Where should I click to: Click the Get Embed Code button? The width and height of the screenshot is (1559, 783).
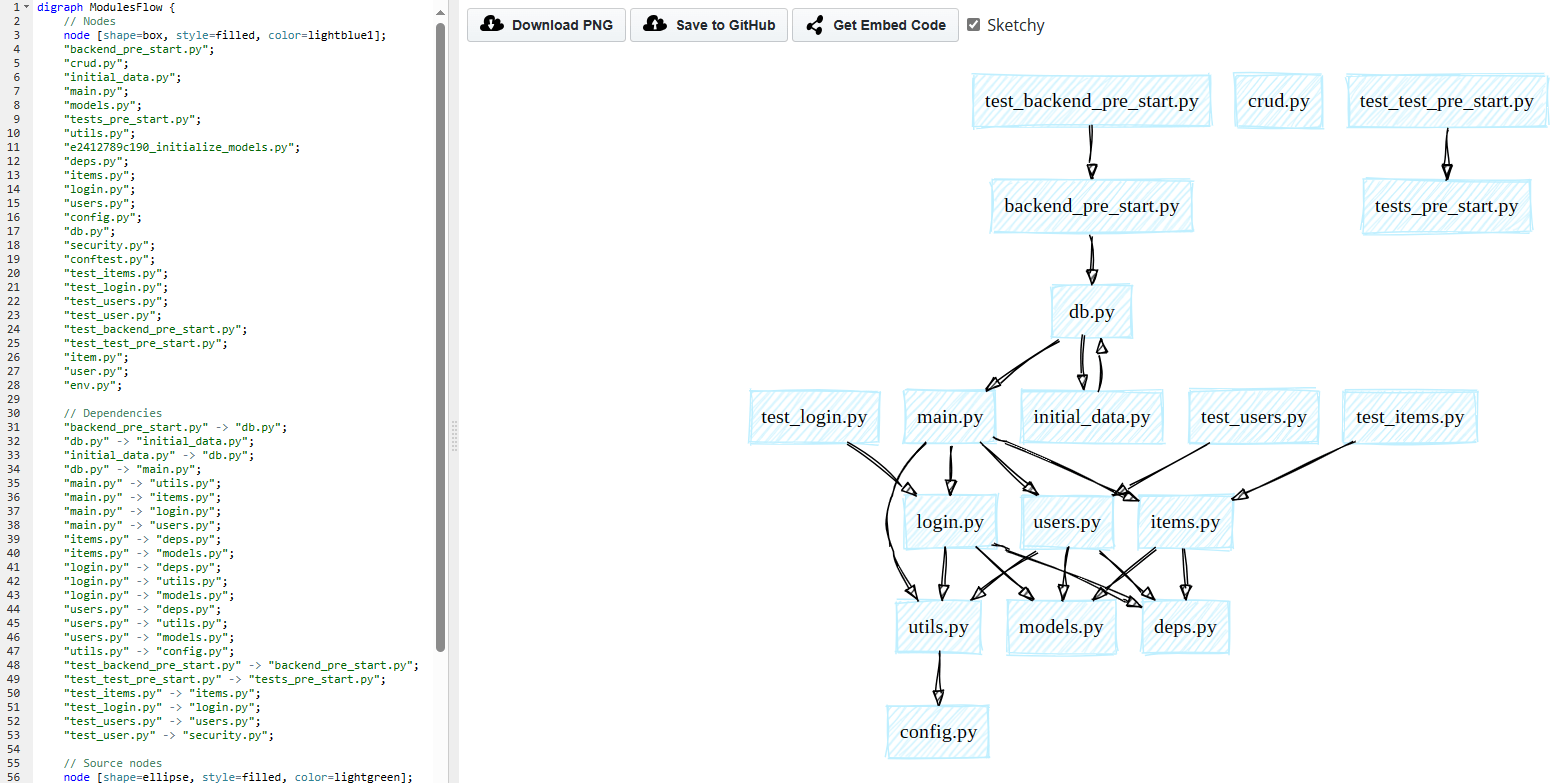875,24
